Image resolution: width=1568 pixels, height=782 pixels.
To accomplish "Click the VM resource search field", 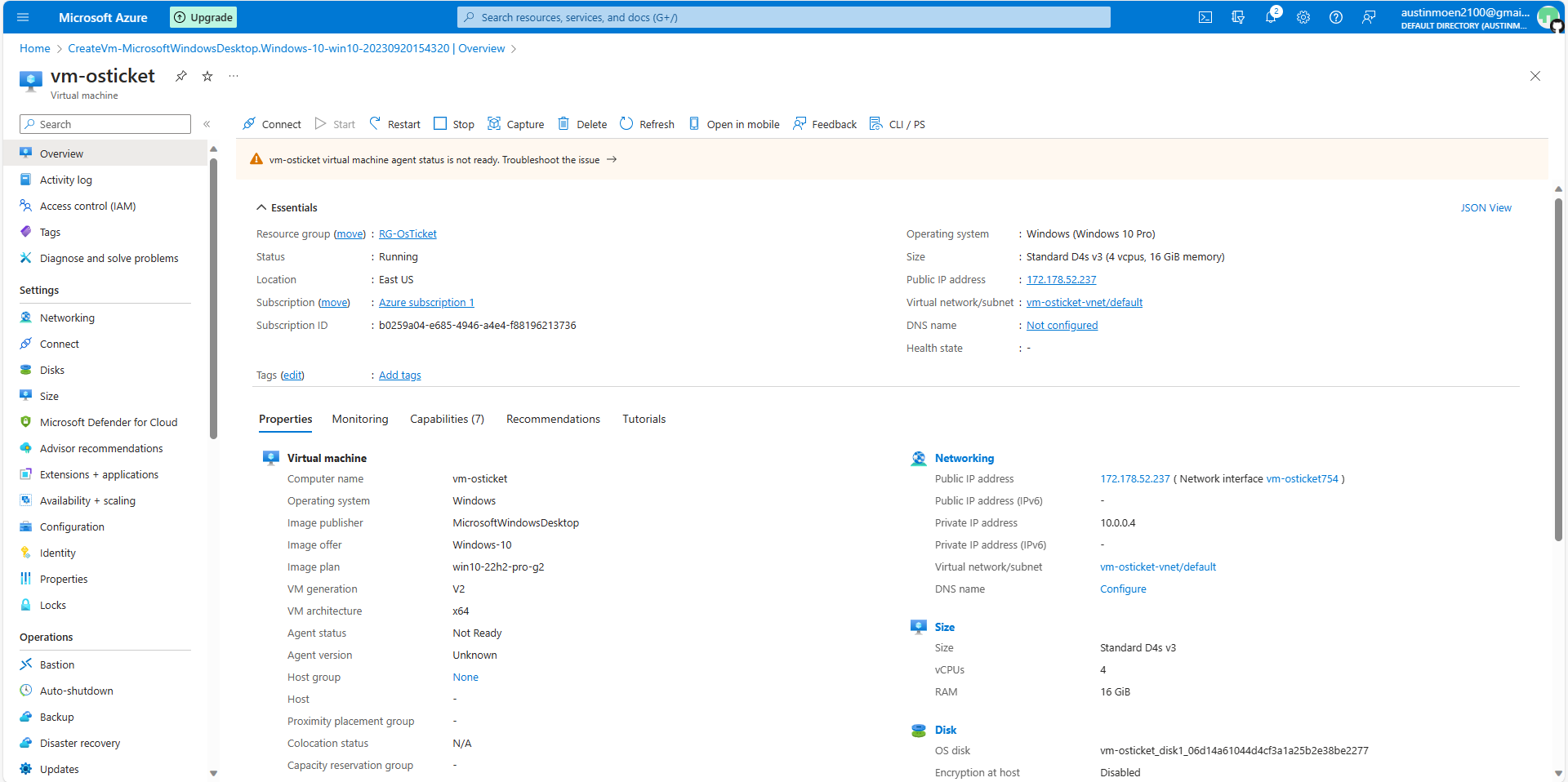I will click(105, 123).
